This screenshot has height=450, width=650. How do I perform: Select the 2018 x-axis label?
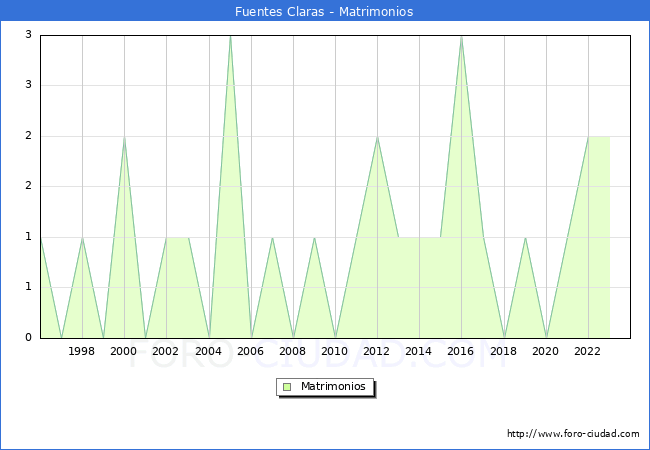point(504,351)
